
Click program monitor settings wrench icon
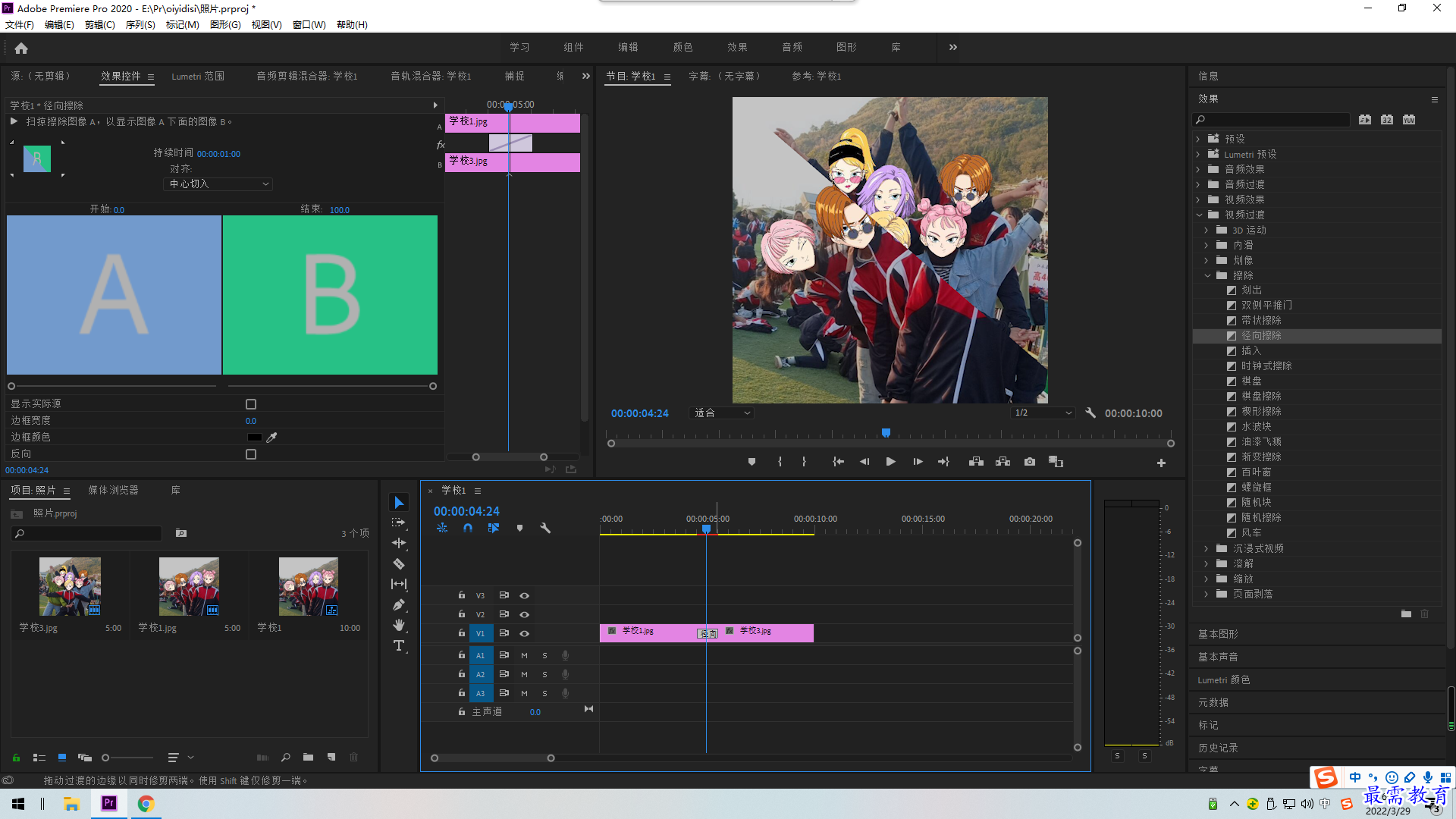point(1090,413)
